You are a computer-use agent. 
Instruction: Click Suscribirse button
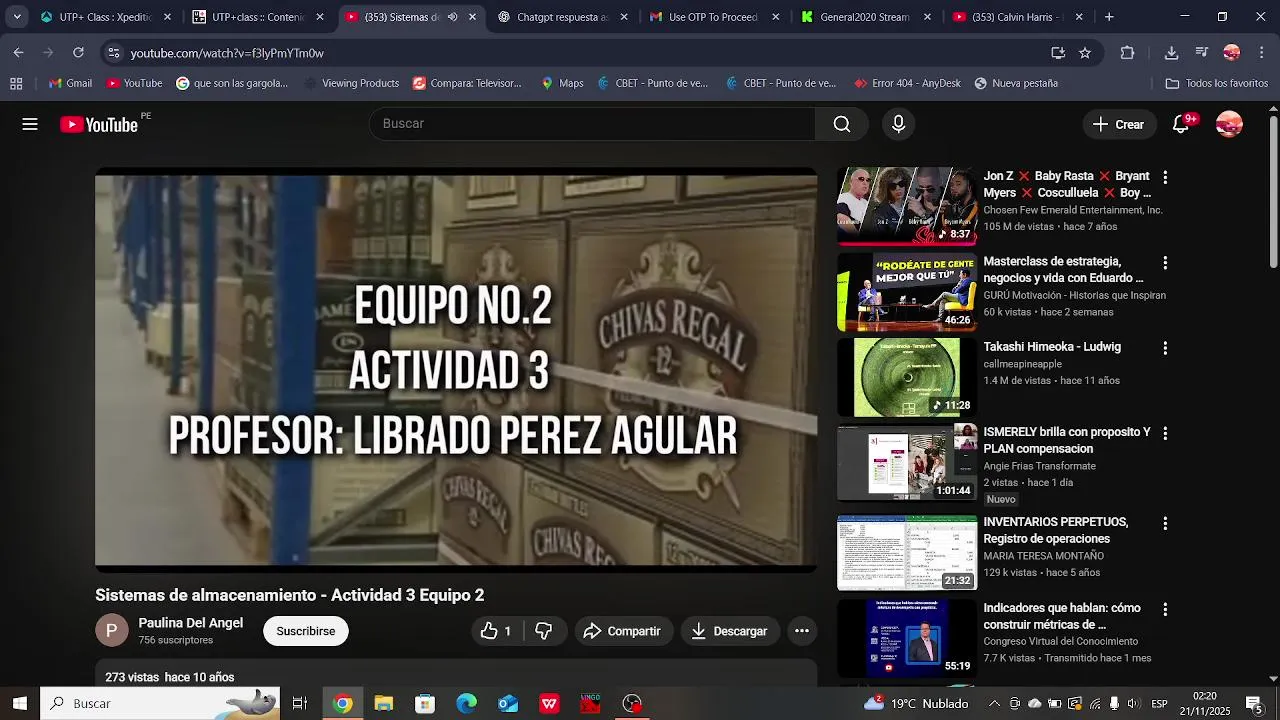(x=306, y=631)
